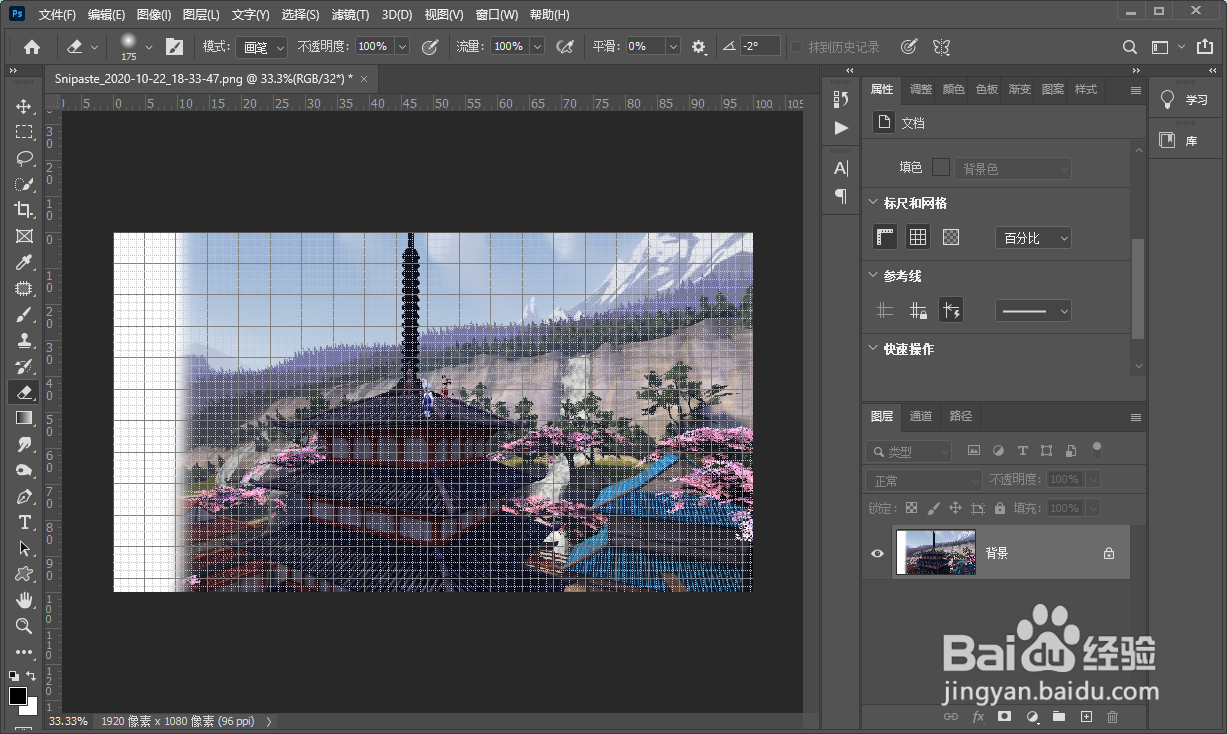Click the share export icon

click(1205, 46)
